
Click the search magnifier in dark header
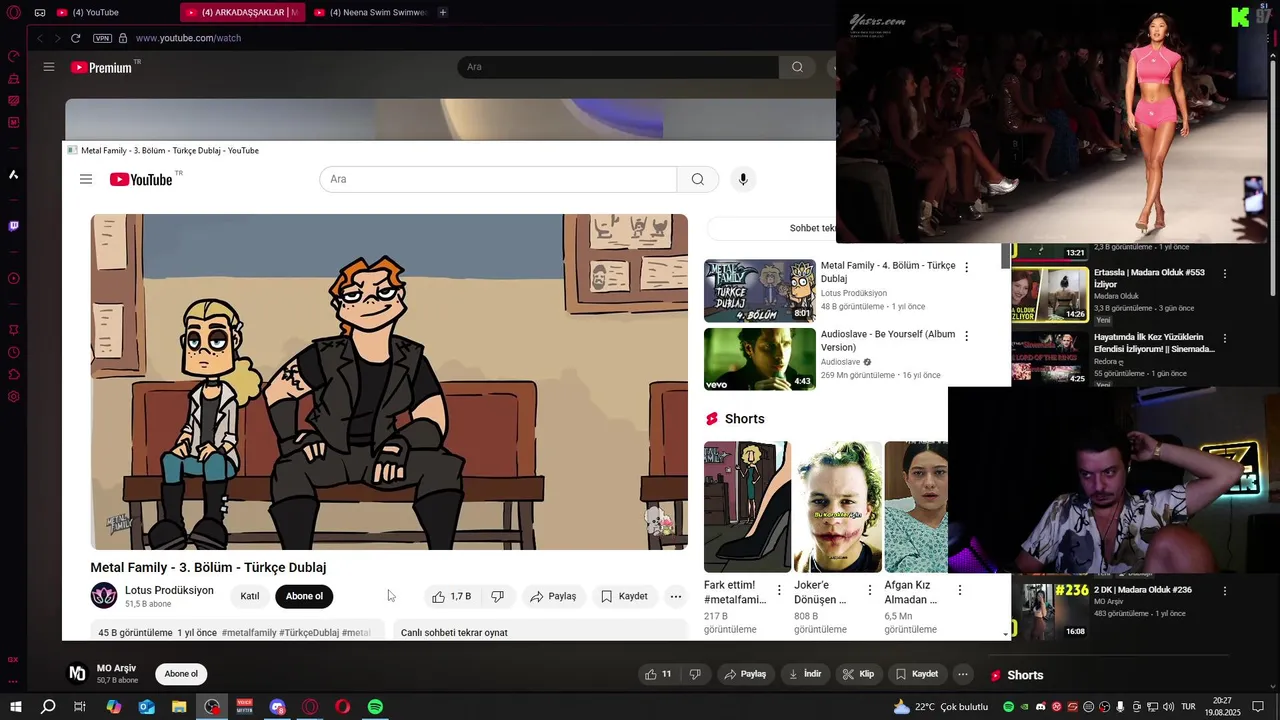[797, 67]
